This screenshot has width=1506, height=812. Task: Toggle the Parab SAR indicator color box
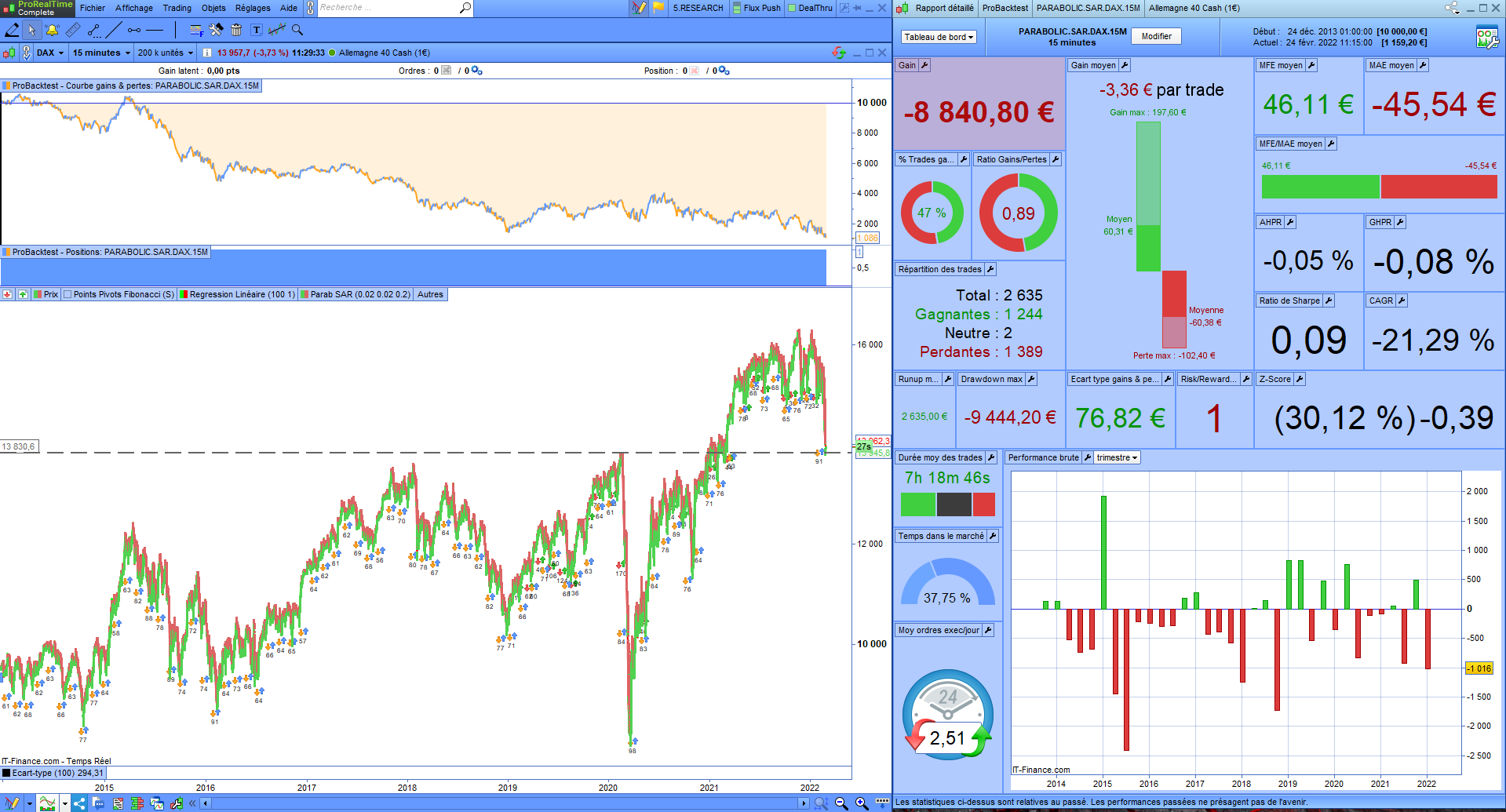[x=304, y=295]
